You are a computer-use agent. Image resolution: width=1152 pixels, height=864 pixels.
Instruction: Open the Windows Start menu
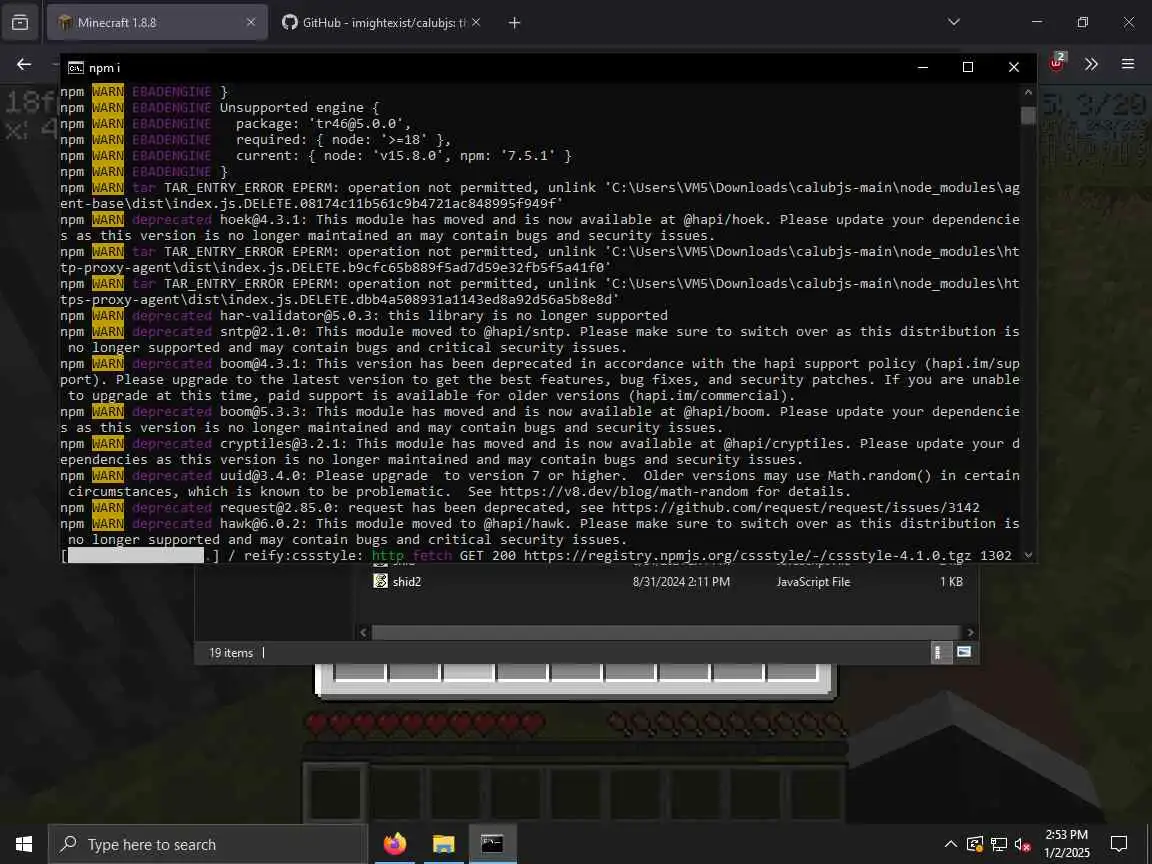point(24,844)
